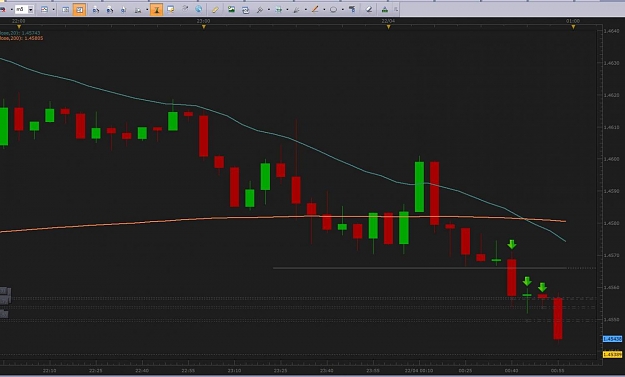The height and width of the screenshot is (377, 625).
Task: Click the yellow 23:00 time axis marker
Action: point(204,27)
